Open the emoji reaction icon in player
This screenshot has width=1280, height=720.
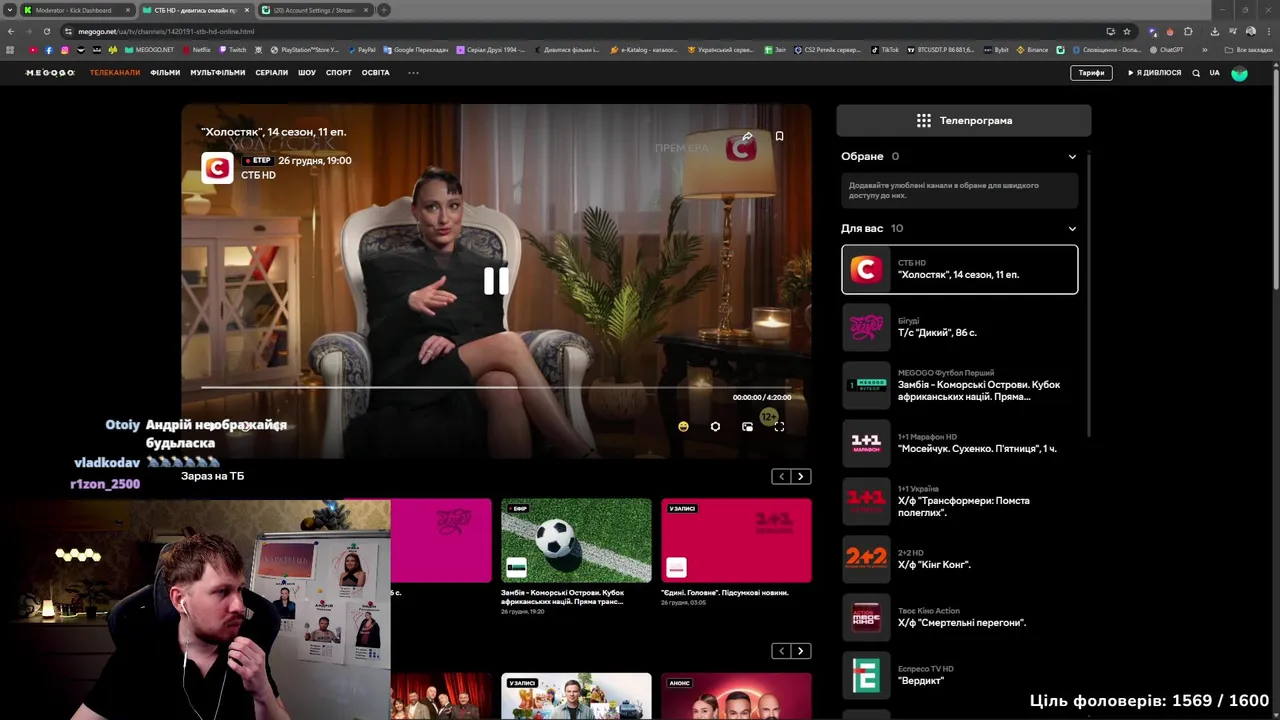tap(683, 427)
